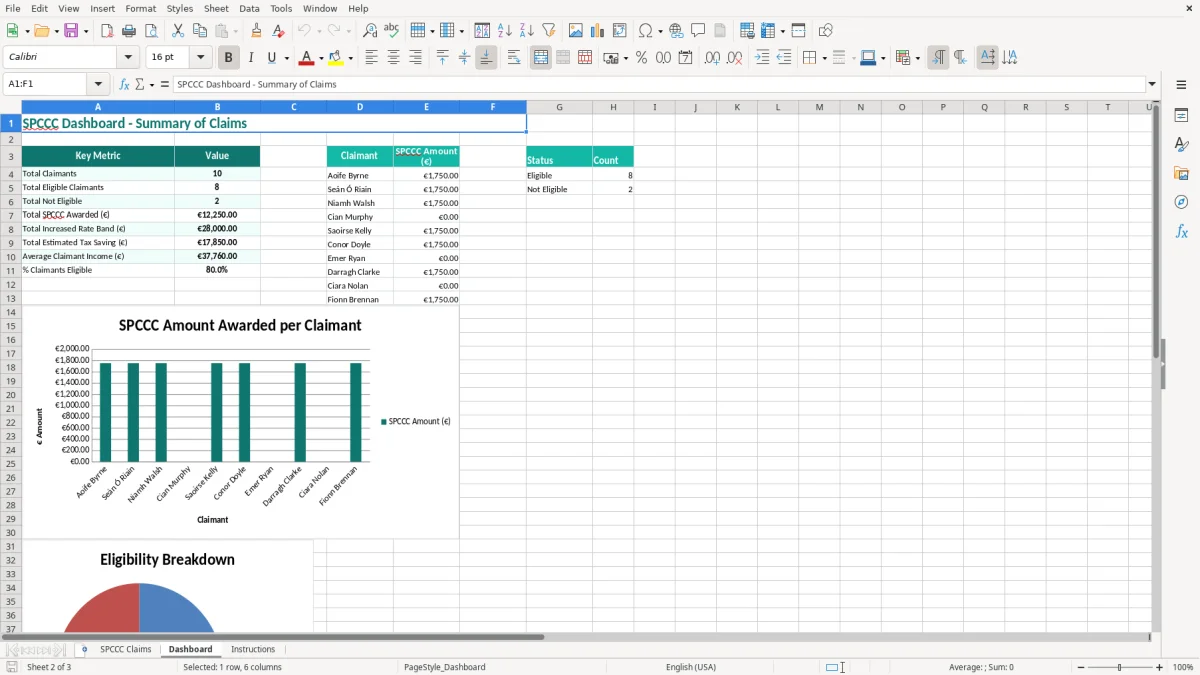Open the File menu
The width and height of the screenshot is (1200, 675).
coord(13,8)
